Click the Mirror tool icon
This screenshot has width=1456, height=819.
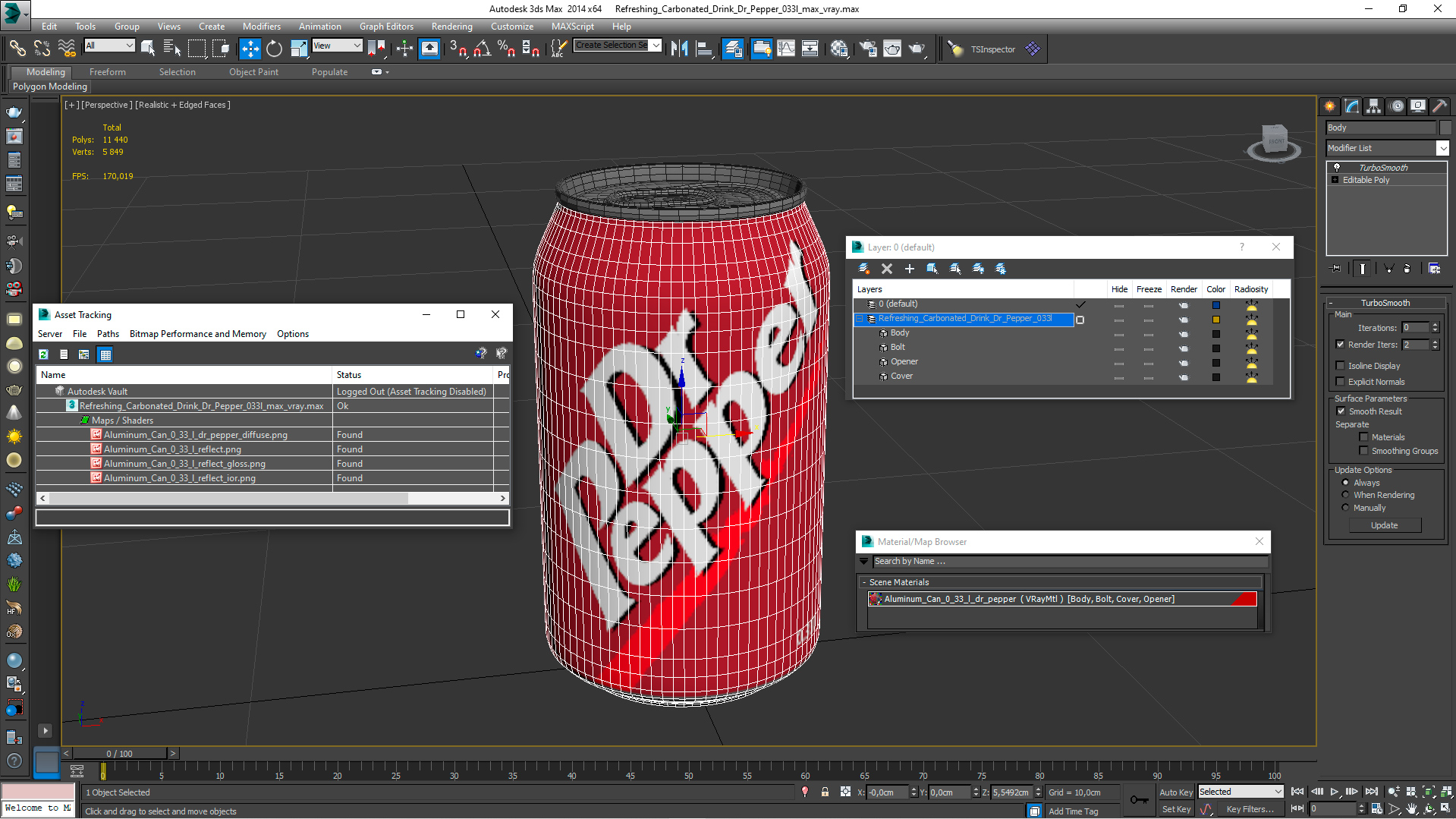click(679, 49)
